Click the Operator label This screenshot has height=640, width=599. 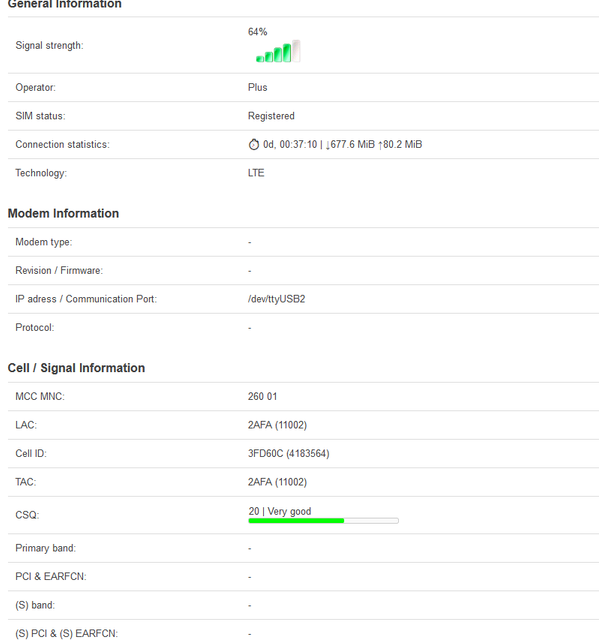tap(35, 87)
